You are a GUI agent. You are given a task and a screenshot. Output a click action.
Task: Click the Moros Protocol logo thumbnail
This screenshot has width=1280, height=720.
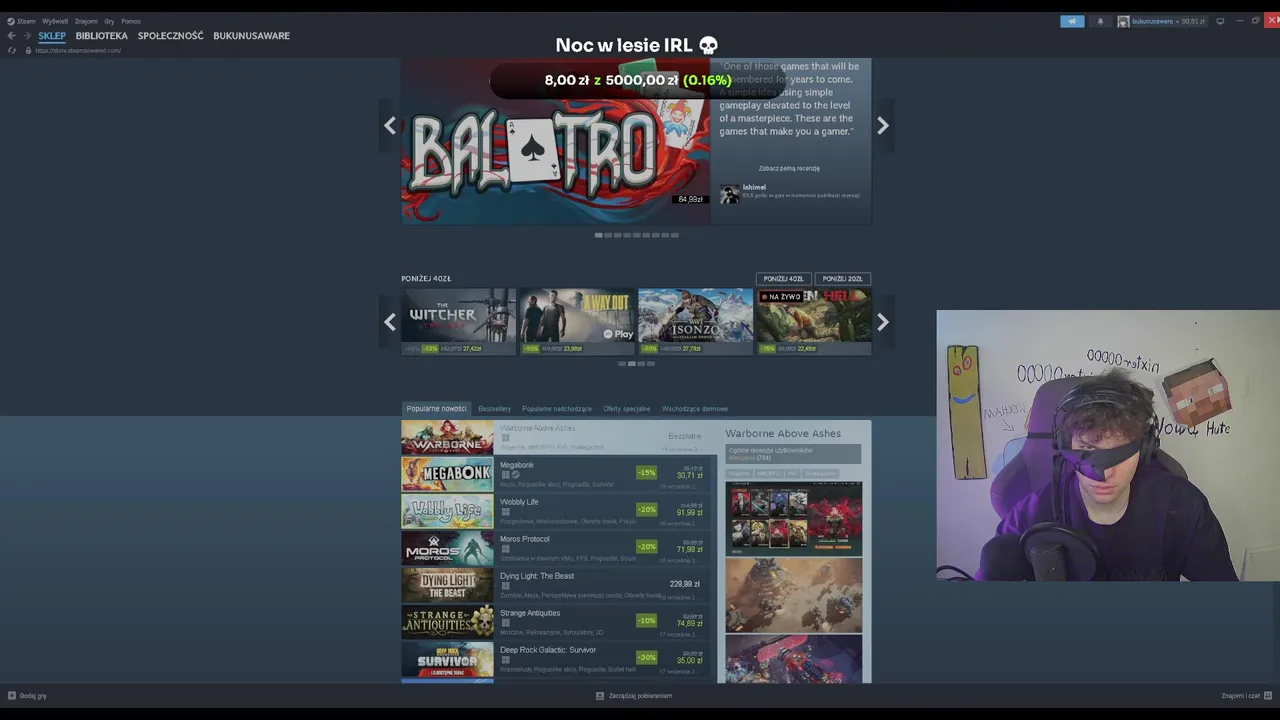point(447,548)
